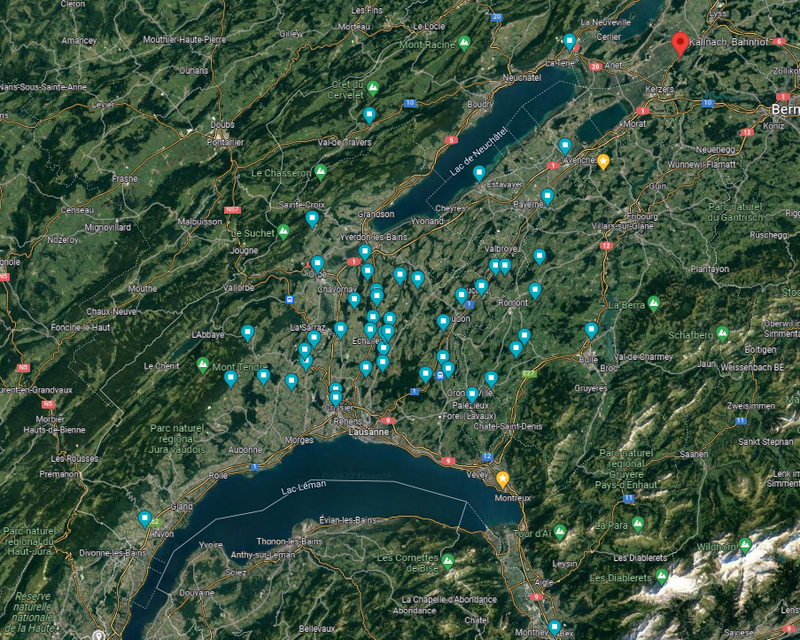
Task: Click the red pin at Kallnach, Bahnhof
Action: click(x=680, y=44)
